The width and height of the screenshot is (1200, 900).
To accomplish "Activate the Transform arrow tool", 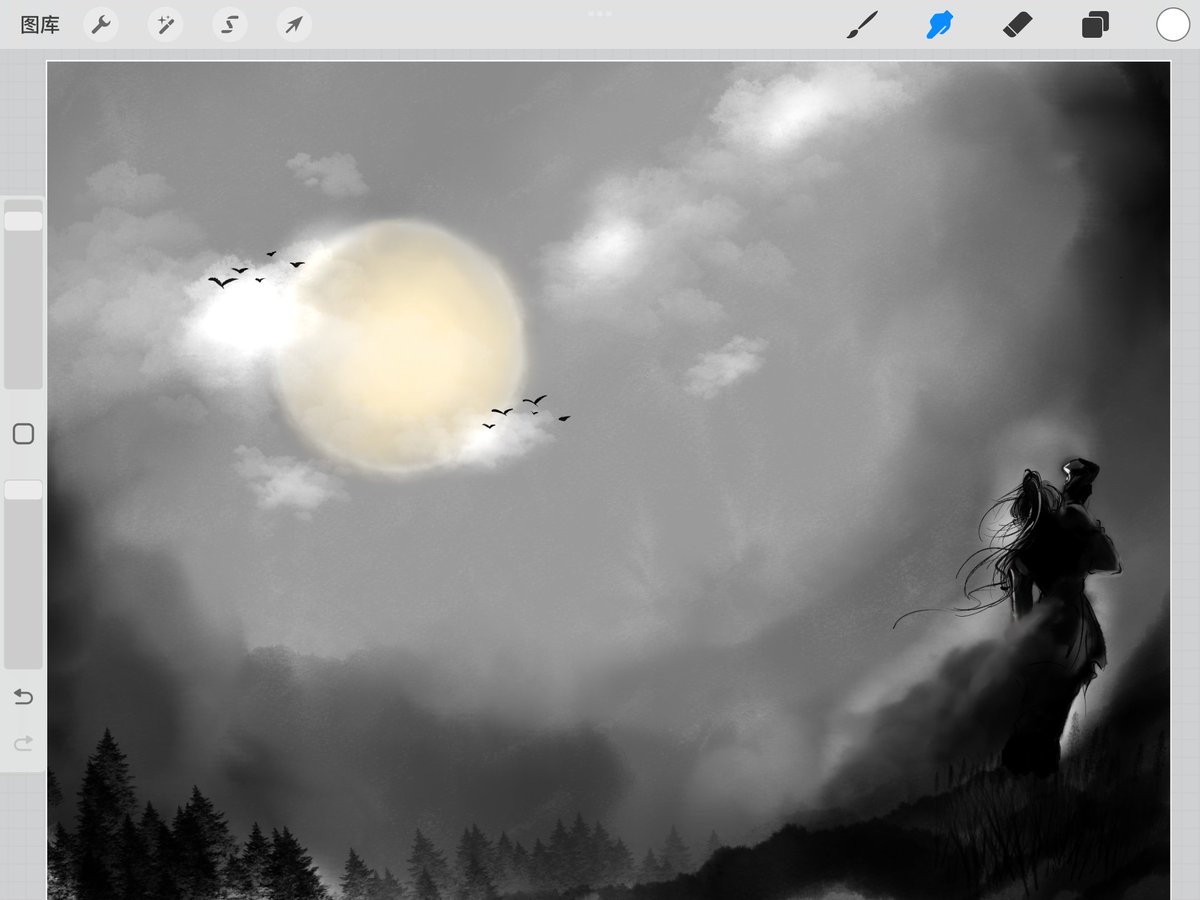I will pyautogui.click(x=293, y=25).
